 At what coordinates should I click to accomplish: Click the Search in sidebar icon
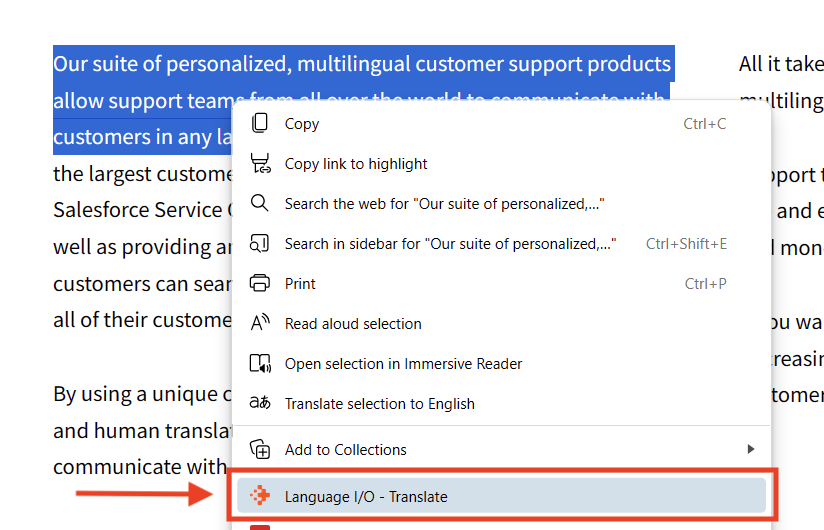tap(260, 243)
